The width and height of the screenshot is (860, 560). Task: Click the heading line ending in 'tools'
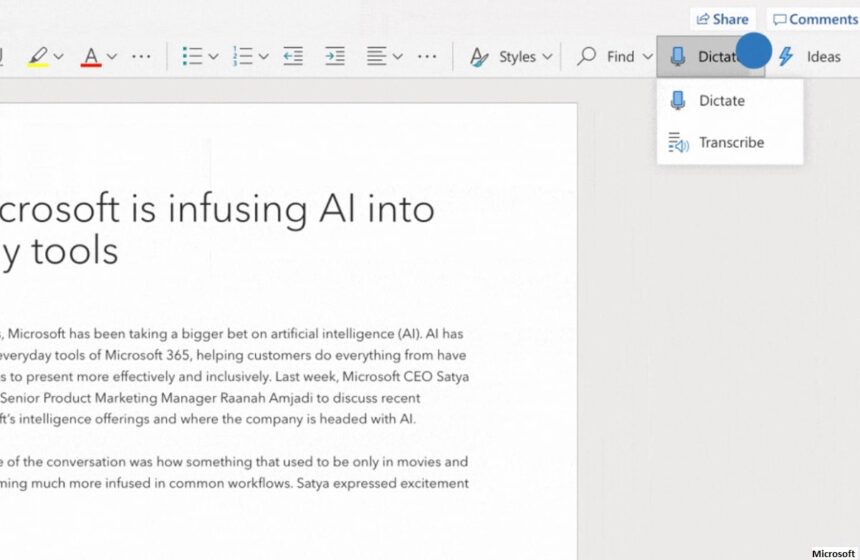point(59,251)
